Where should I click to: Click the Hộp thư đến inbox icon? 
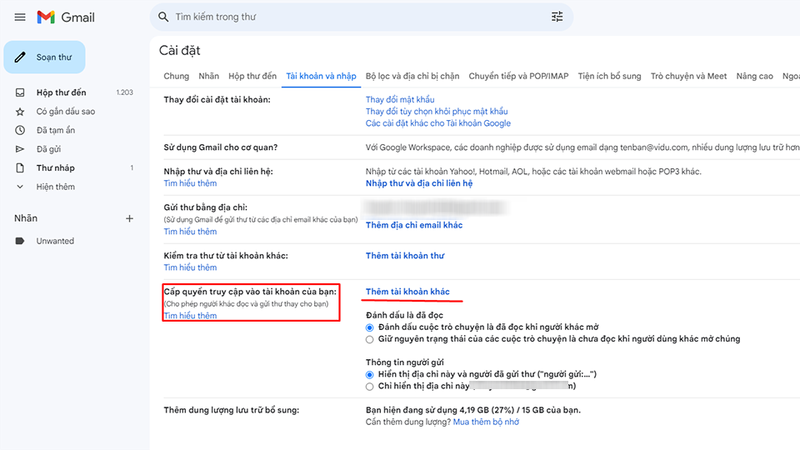(20, 92)
